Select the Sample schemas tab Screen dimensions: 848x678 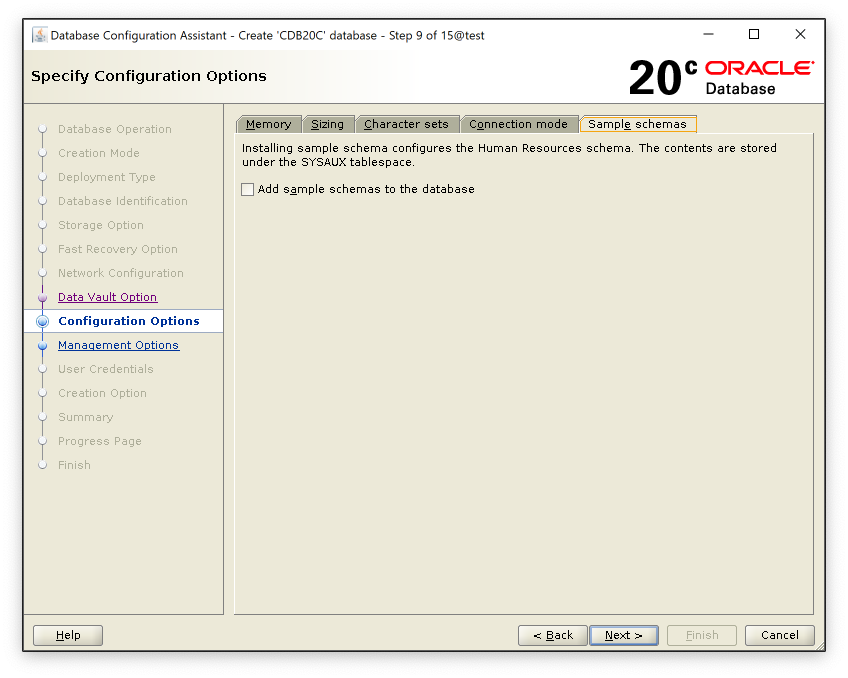(x=637, y=124)
